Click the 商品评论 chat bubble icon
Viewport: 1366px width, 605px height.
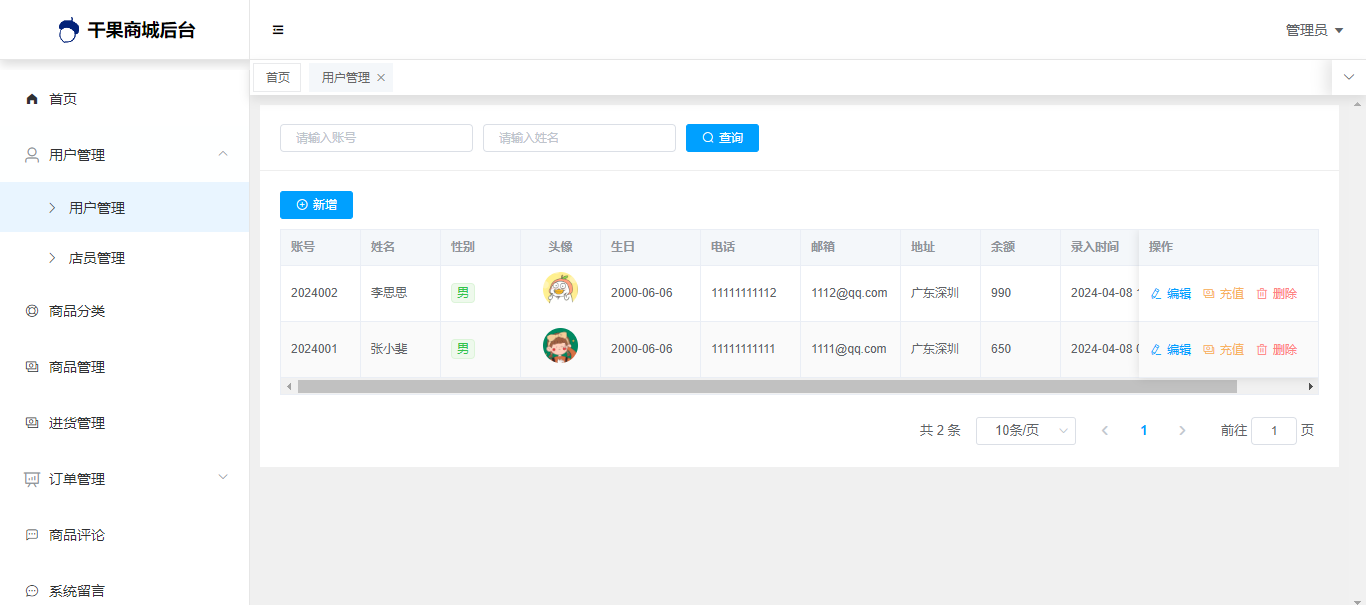(32, 535)
